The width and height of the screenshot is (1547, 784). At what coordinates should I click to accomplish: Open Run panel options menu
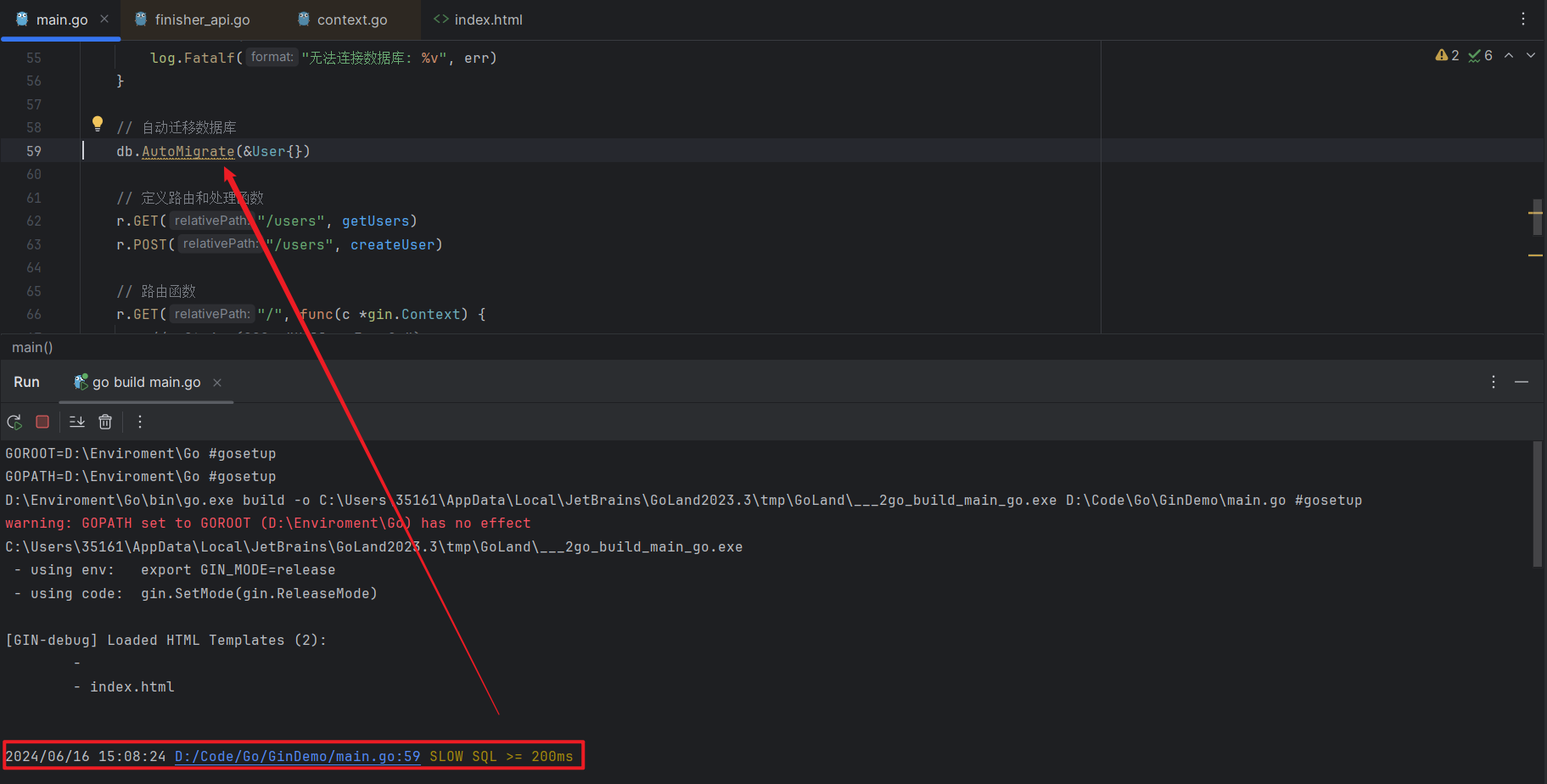click(1494, 382)
